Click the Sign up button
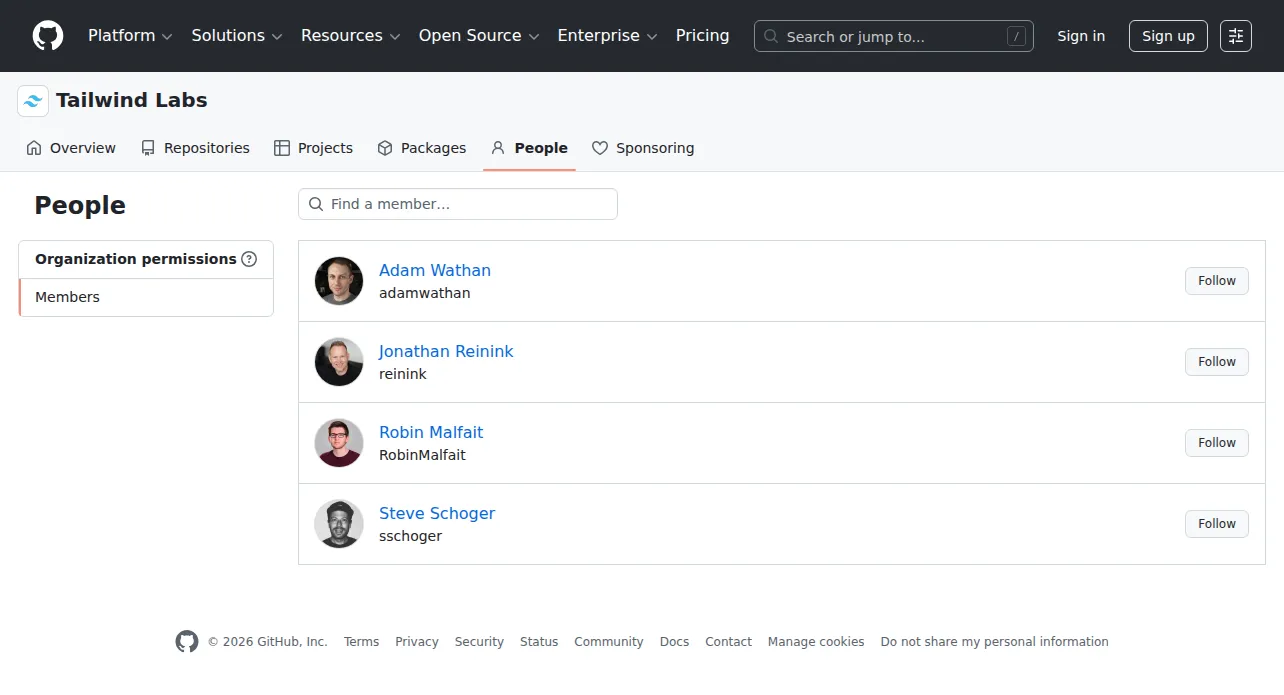Screen dimensions: 1284x695 [1168, 36]
